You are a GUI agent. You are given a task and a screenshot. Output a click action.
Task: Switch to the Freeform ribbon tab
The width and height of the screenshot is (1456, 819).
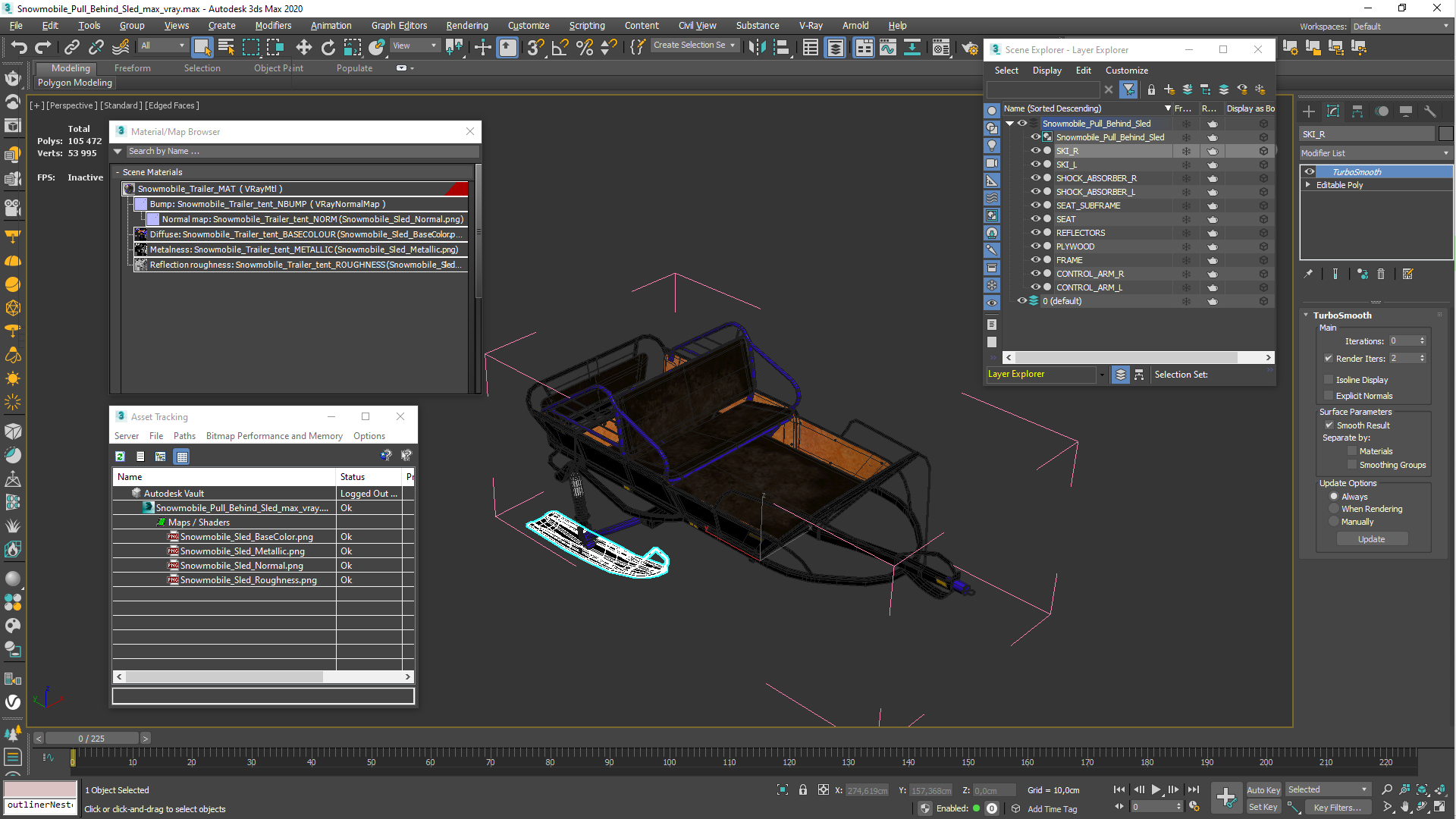click(x=133, y=68)
